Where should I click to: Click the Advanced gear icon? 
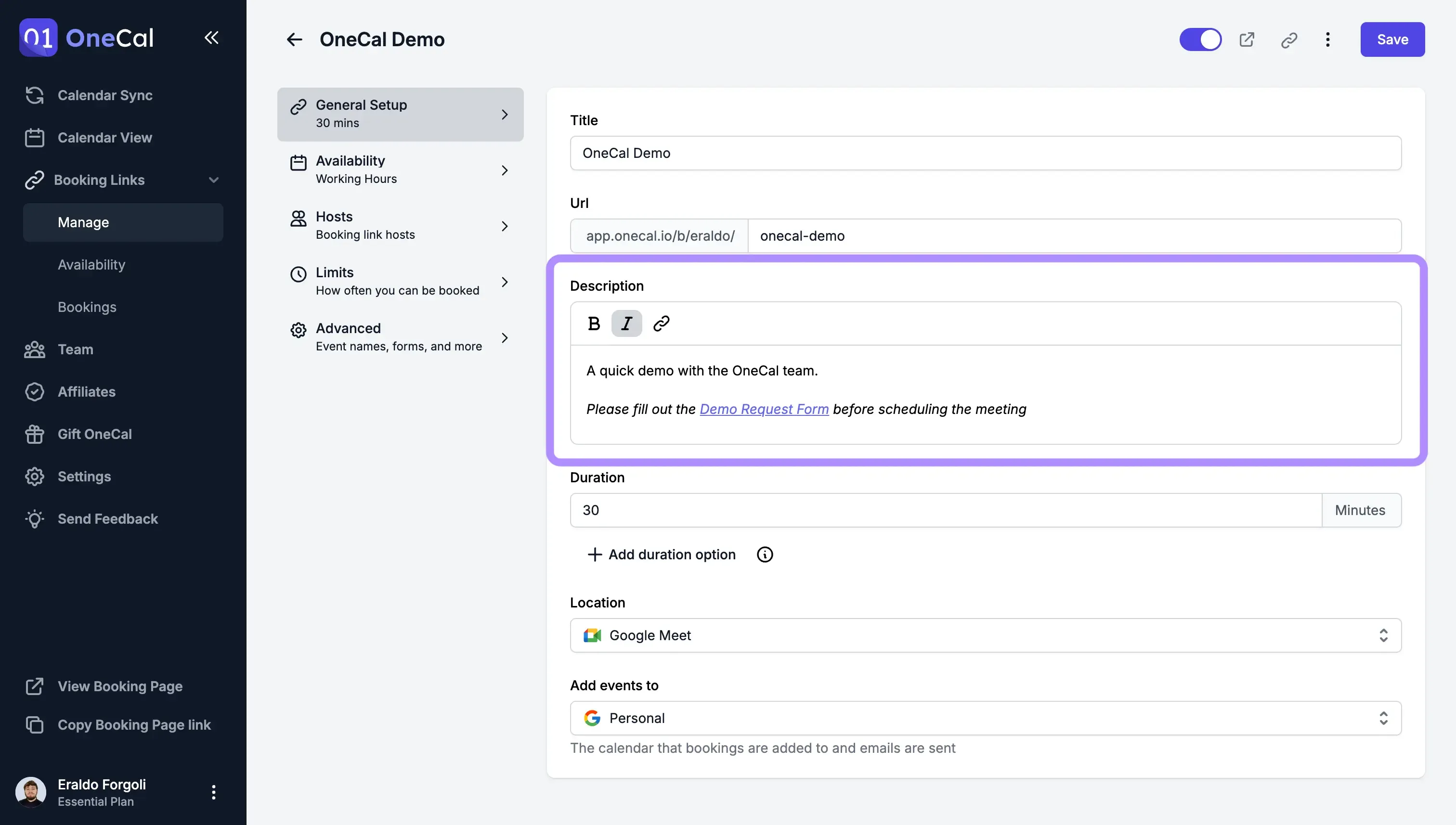(298, 330)
